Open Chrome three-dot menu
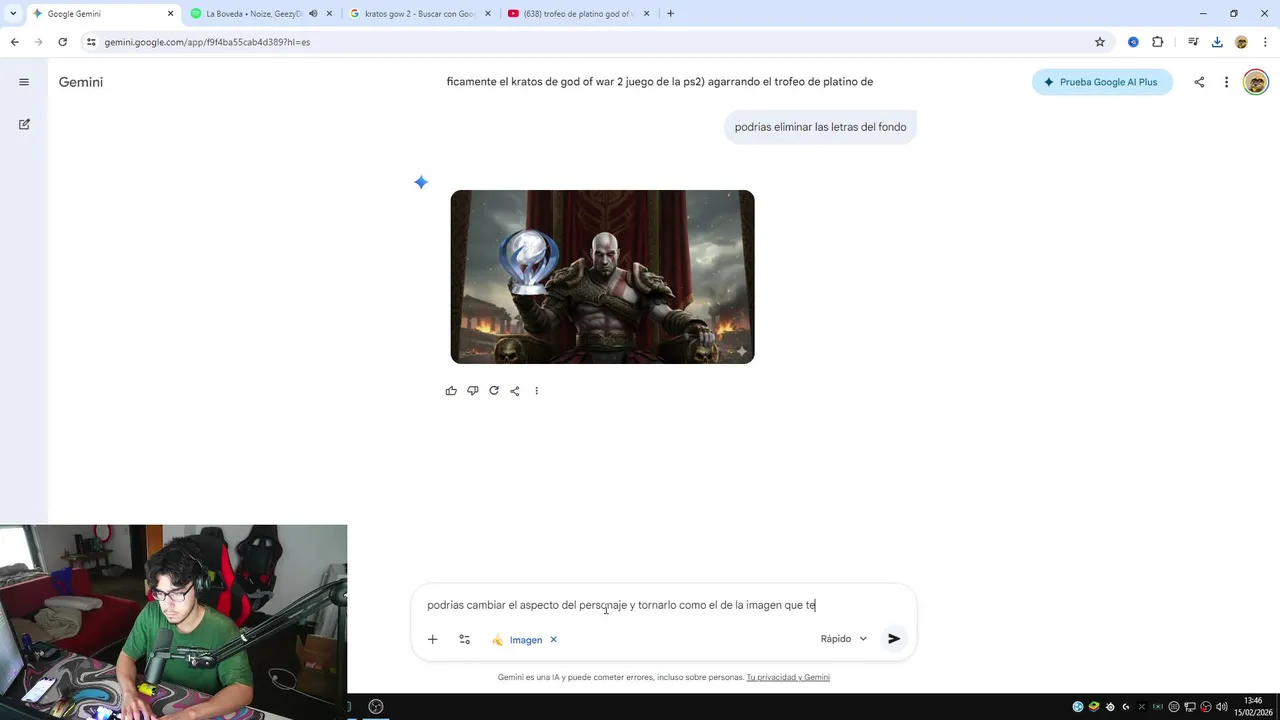Image resolution: width=1280 pixels, height=720 pixels. coord(1263,42)
